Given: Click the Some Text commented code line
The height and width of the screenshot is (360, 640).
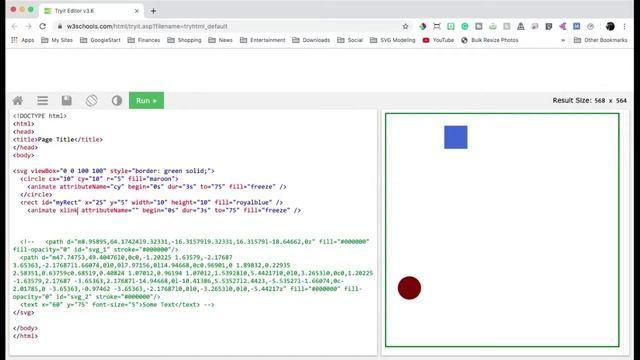Looking at the screenshot, I should (x=117, y=304).
